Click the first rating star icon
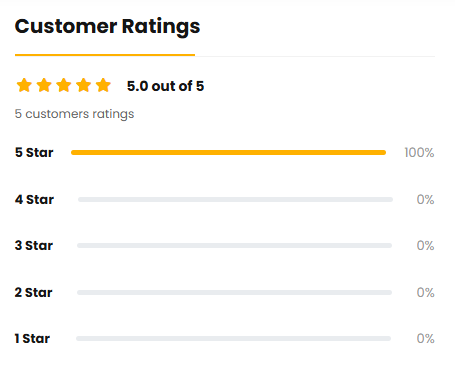455x387 pixels. pos(24,85)
